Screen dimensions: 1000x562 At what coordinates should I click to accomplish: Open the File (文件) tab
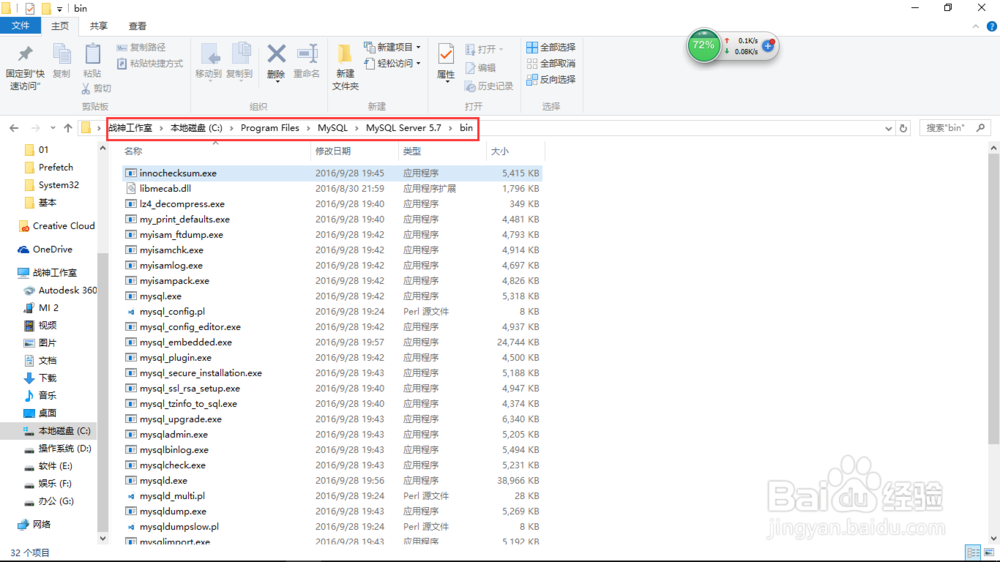[x=20, y=26]
